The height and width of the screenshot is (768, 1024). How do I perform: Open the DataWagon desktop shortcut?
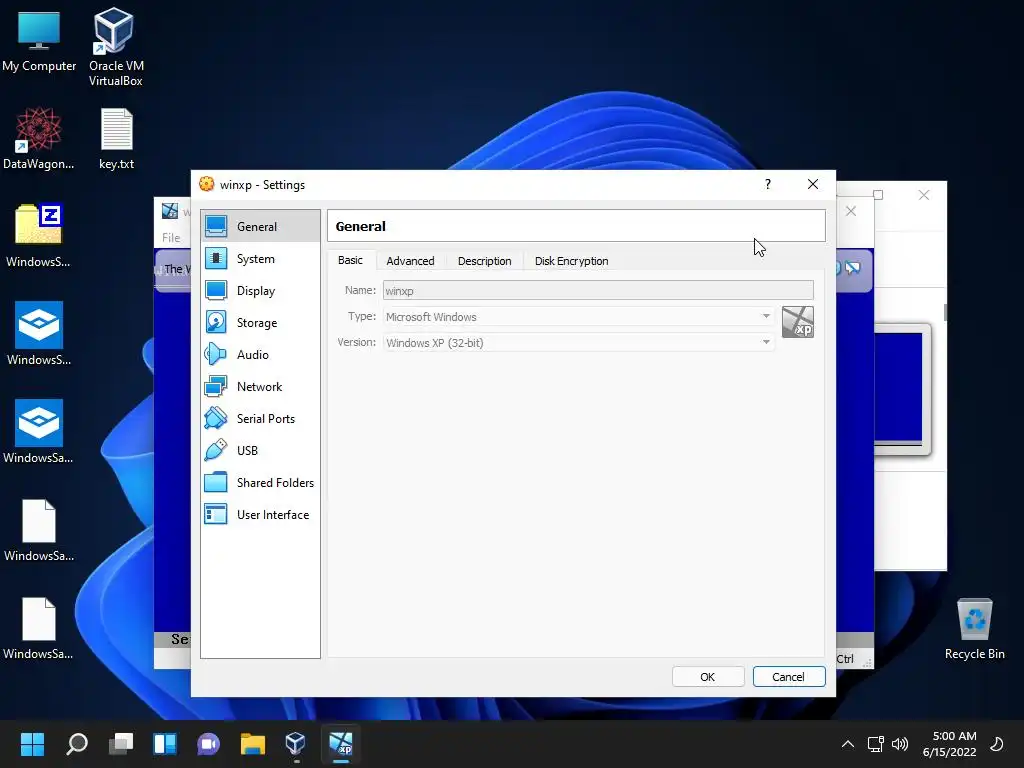[x=39, y=138]
